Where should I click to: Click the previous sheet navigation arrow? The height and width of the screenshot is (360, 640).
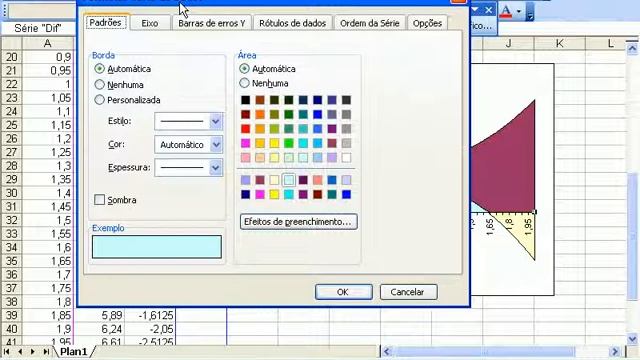click(20, 351)
